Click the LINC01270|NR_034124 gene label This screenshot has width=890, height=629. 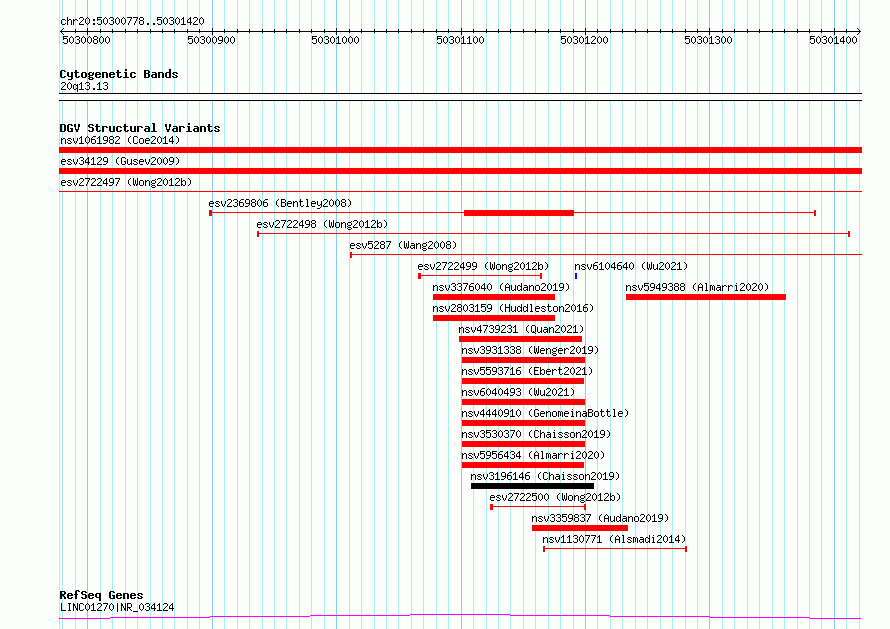pos(117,607)
